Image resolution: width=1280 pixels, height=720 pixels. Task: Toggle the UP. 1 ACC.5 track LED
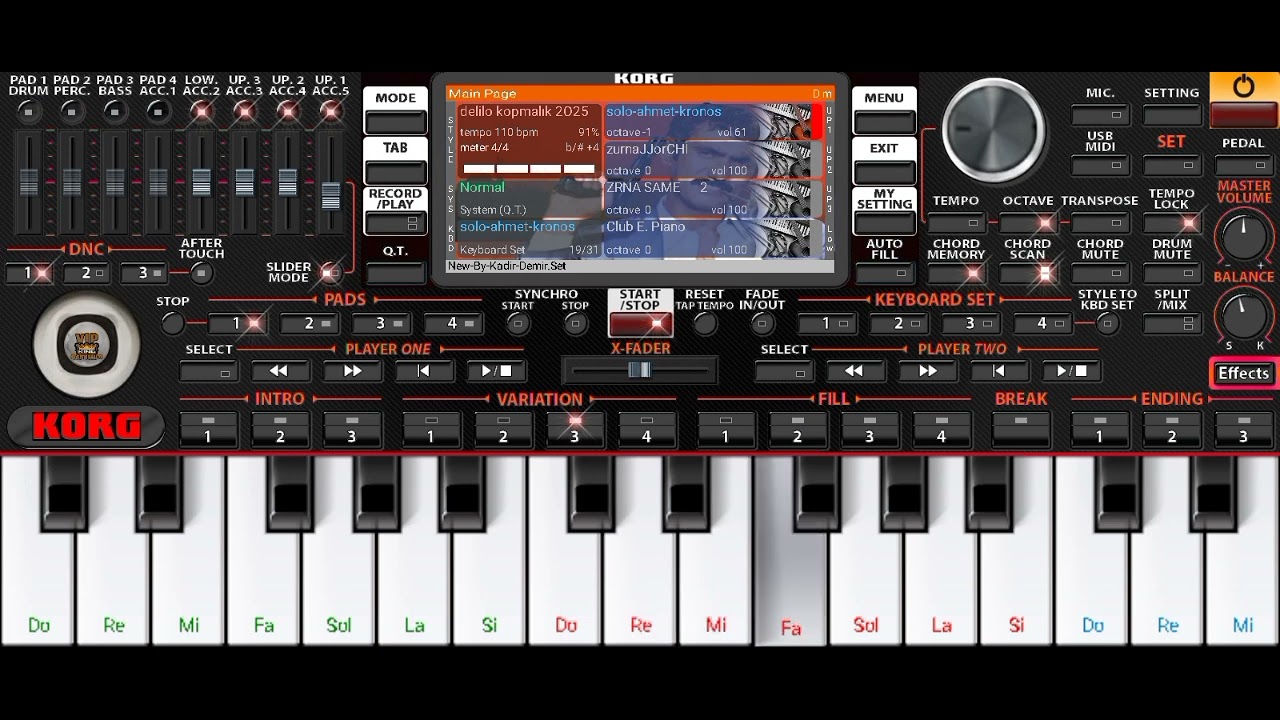click(330, 112)
